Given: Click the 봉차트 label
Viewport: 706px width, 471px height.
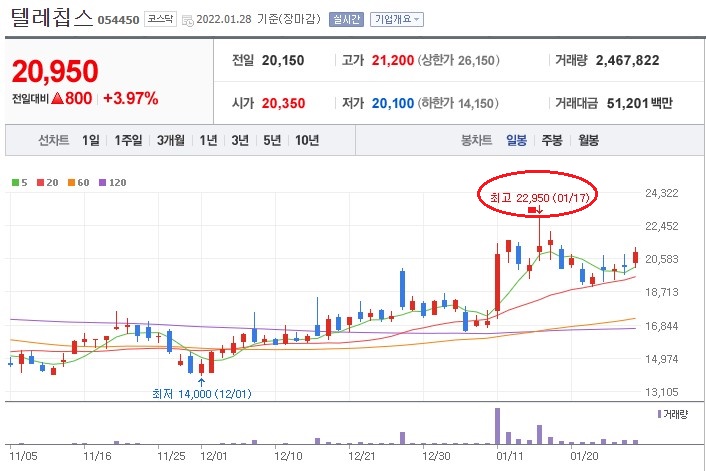Looking at the screenshot, I should point(476,140).
